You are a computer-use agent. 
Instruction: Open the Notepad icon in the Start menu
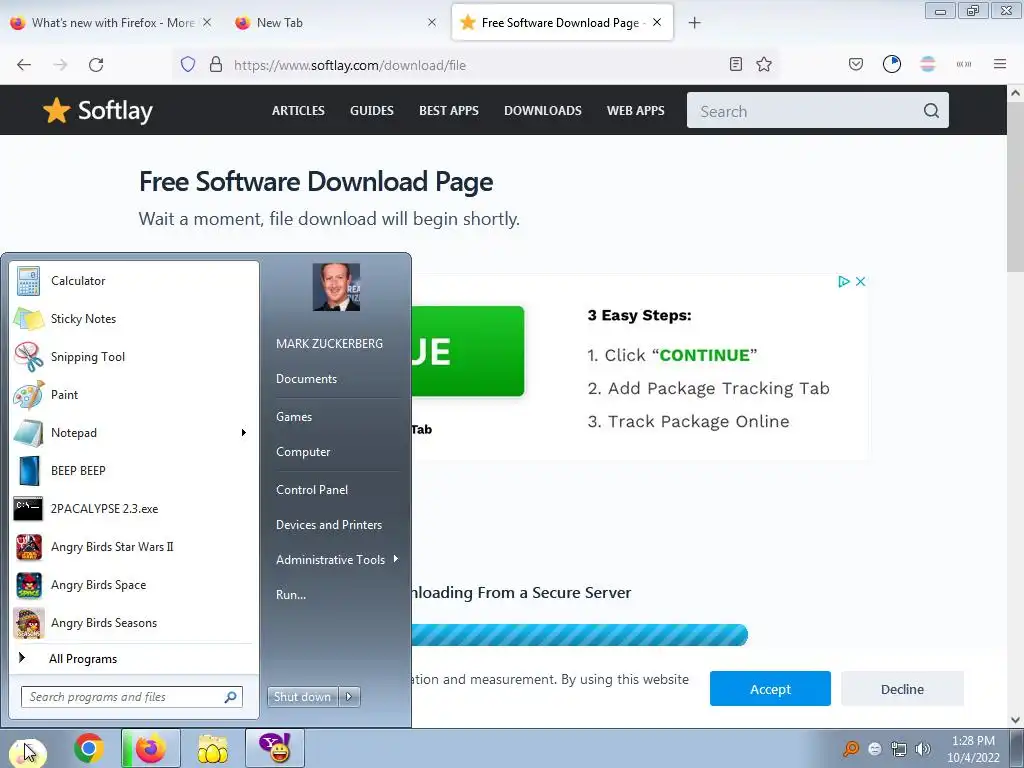pyautogui.click(x=29, y=432)
